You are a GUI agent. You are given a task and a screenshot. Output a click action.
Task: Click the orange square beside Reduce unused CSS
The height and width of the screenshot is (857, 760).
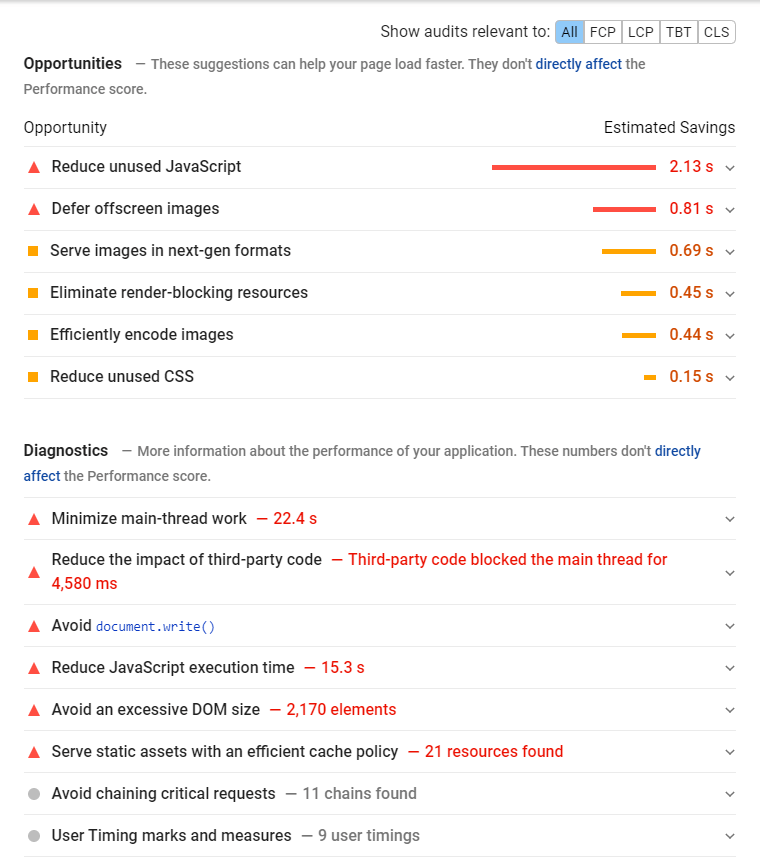pos(33,377)
